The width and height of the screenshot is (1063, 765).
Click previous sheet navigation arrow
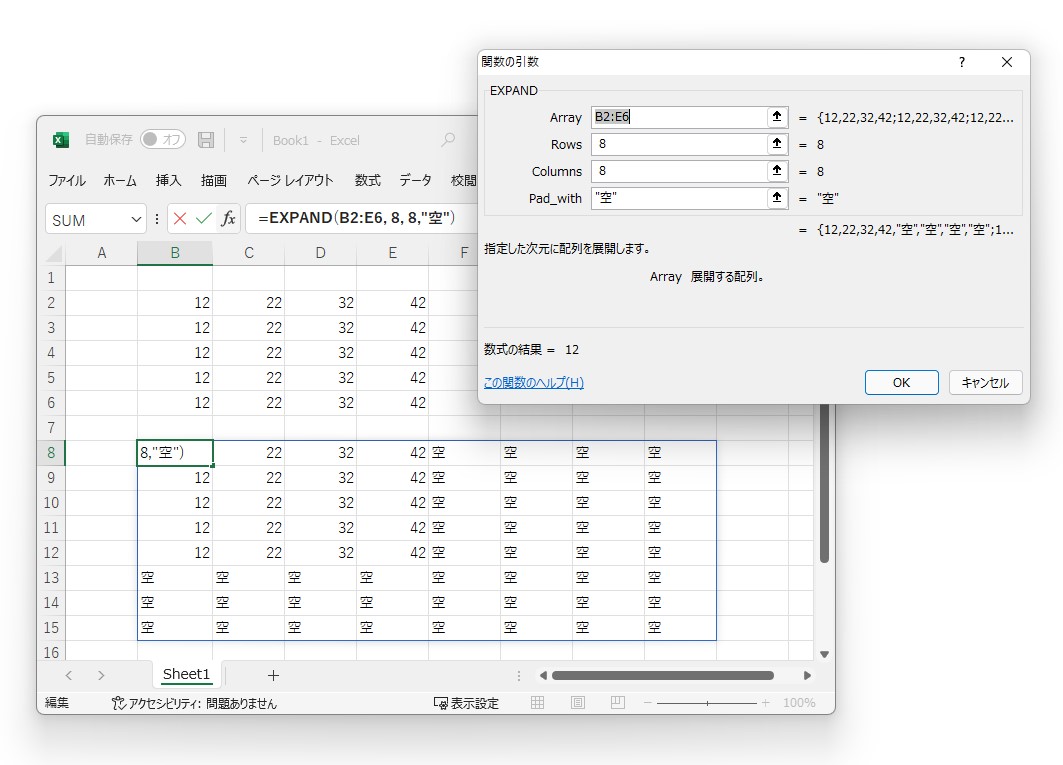(68, 675)
